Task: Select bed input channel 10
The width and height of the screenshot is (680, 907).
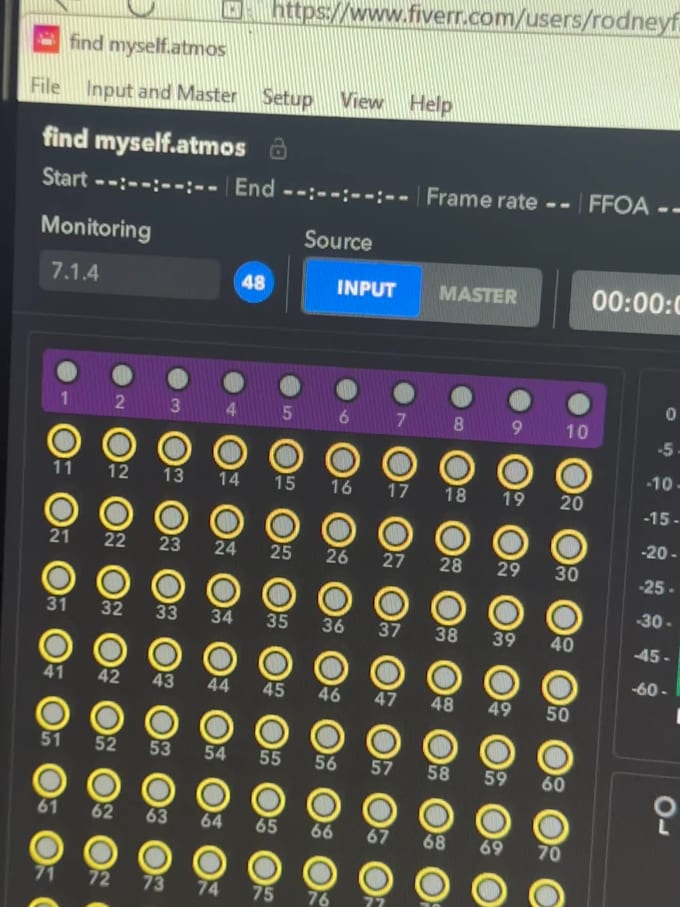Action: pos(578,404)
